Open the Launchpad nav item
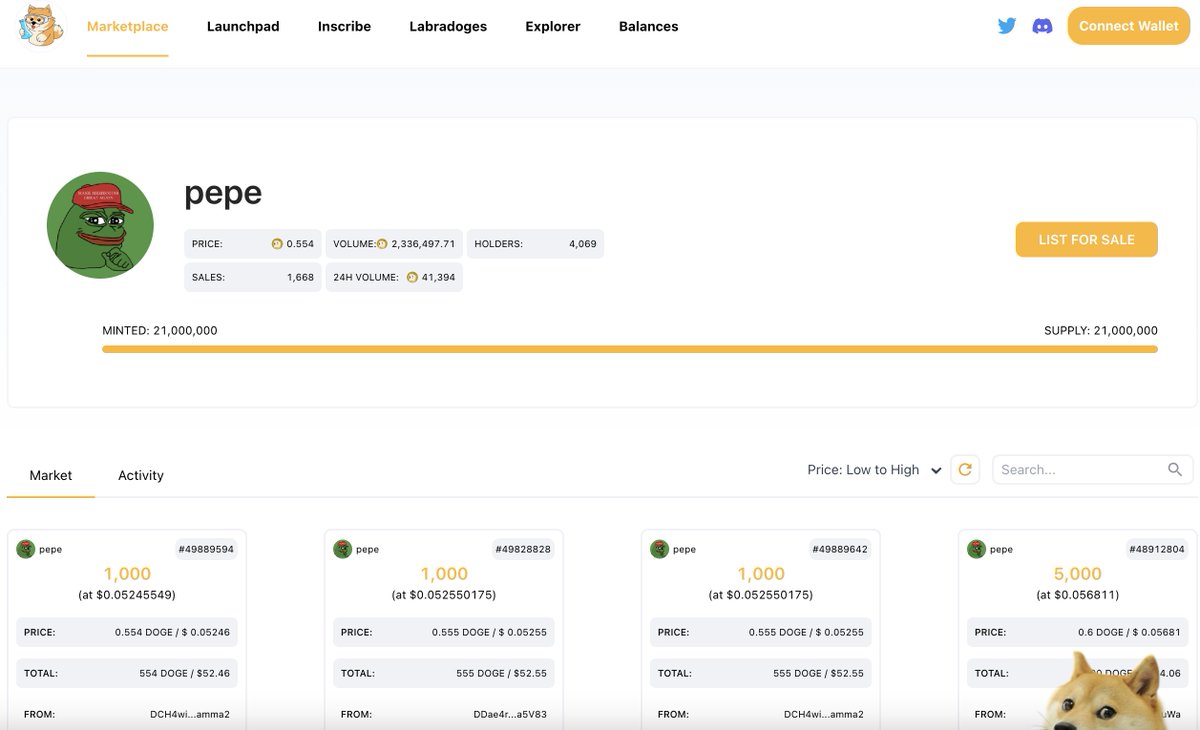This screenshot has height=730, width=1200. tap(243, 27)
